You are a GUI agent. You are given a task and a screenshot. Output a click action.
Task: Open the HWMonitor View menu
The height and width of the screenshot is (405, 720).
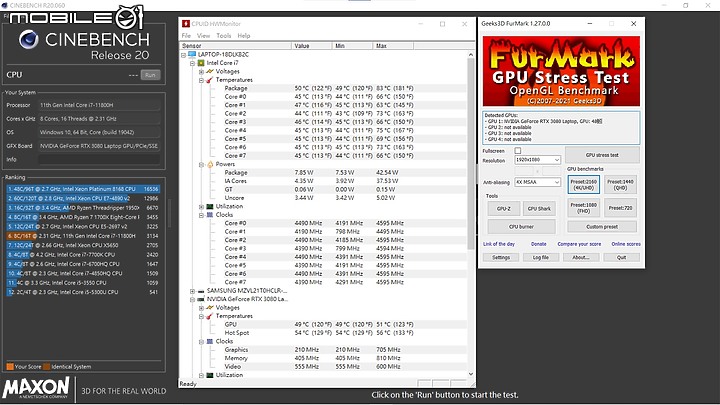pyautogui.click(x=203, y=35)
